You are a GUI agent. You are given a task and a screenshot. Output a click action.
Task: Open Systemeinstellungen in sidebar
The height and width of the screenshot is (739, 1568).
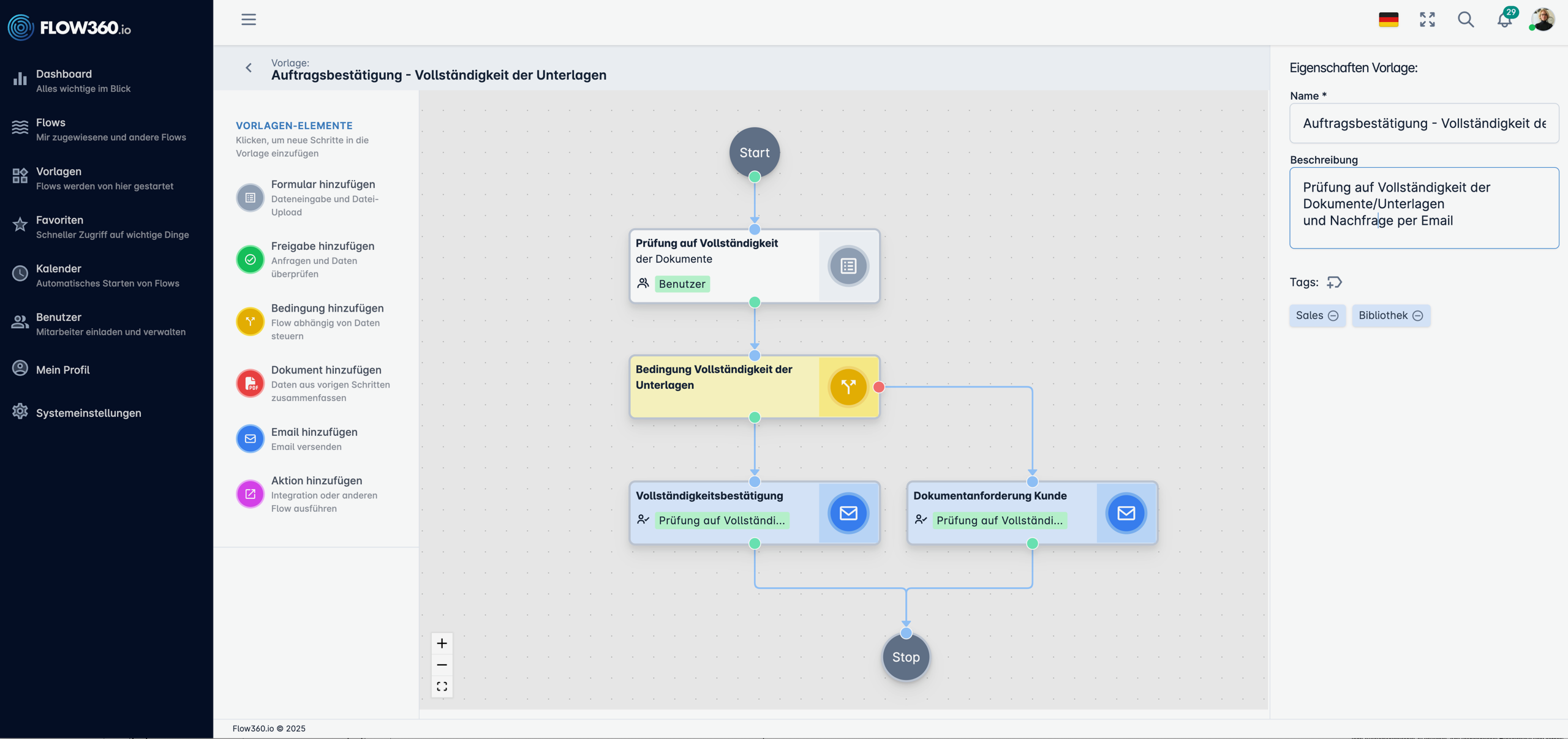point(88,413)
